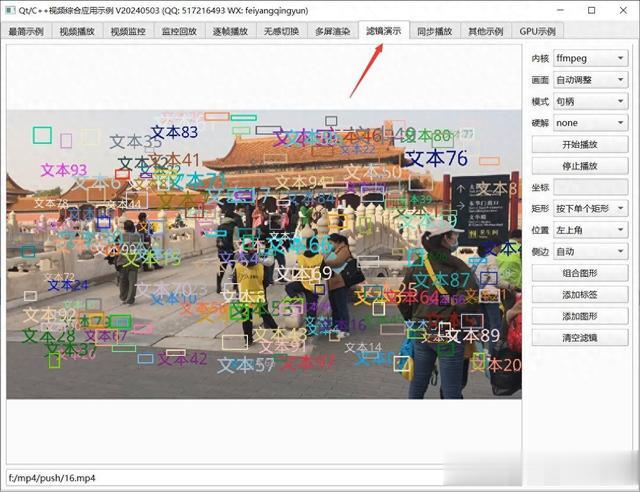
Task: Select the 视频监控 tab
Action: pos(128,31)
